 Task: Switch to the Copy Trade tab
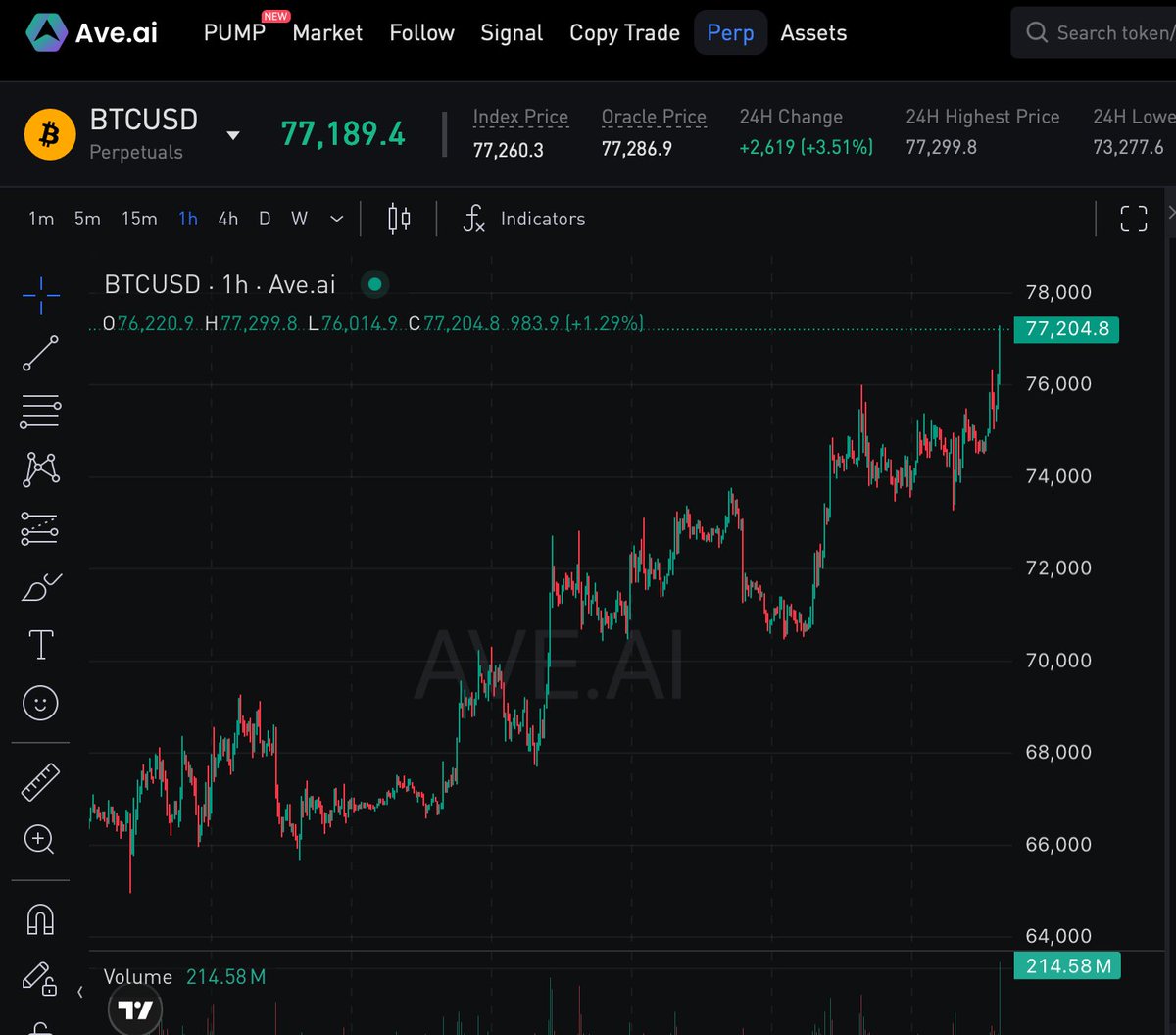[x=624, y=32]
